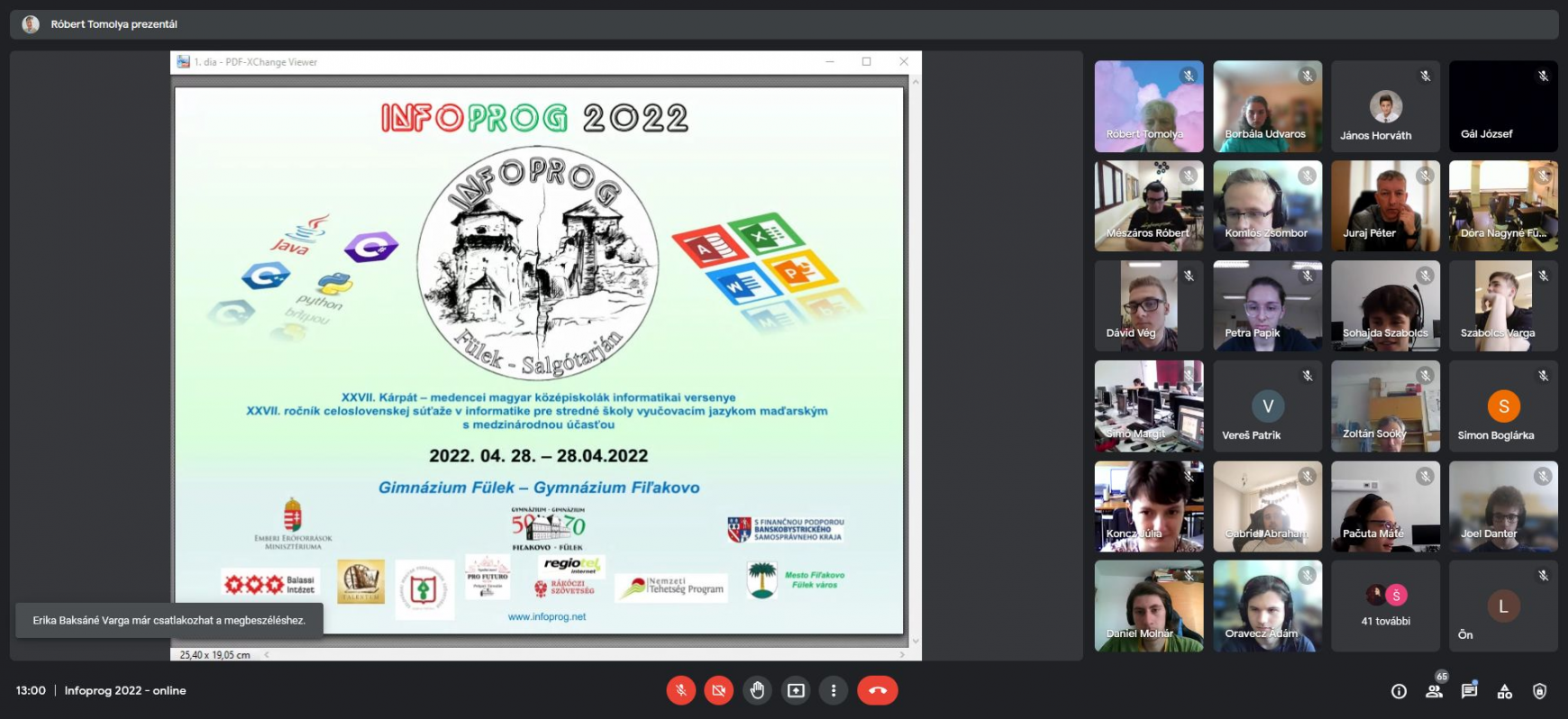
Task: Open meeting details info icon
Action: click(x=1399, y=691)
